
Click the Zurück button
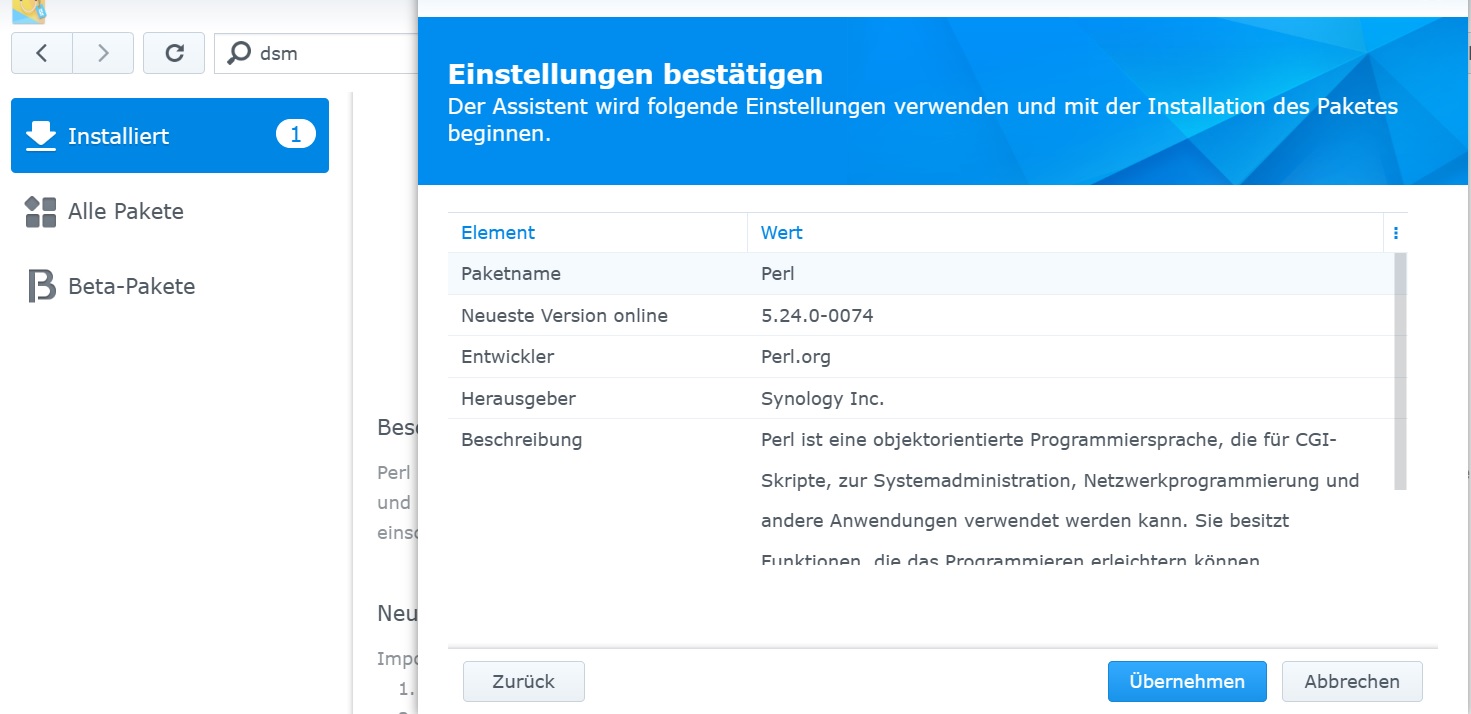tap(524, 681)
